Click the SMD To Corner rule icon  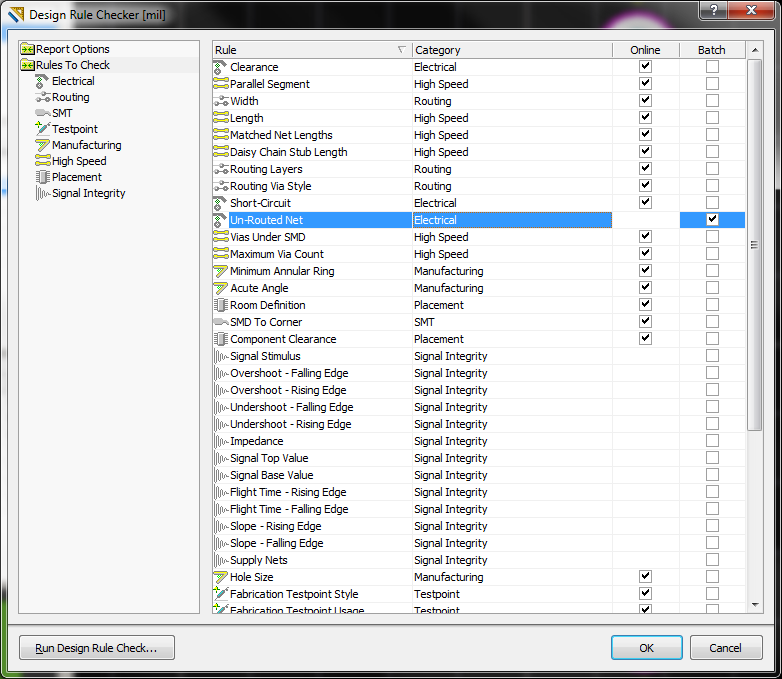[x=220, y=322]
